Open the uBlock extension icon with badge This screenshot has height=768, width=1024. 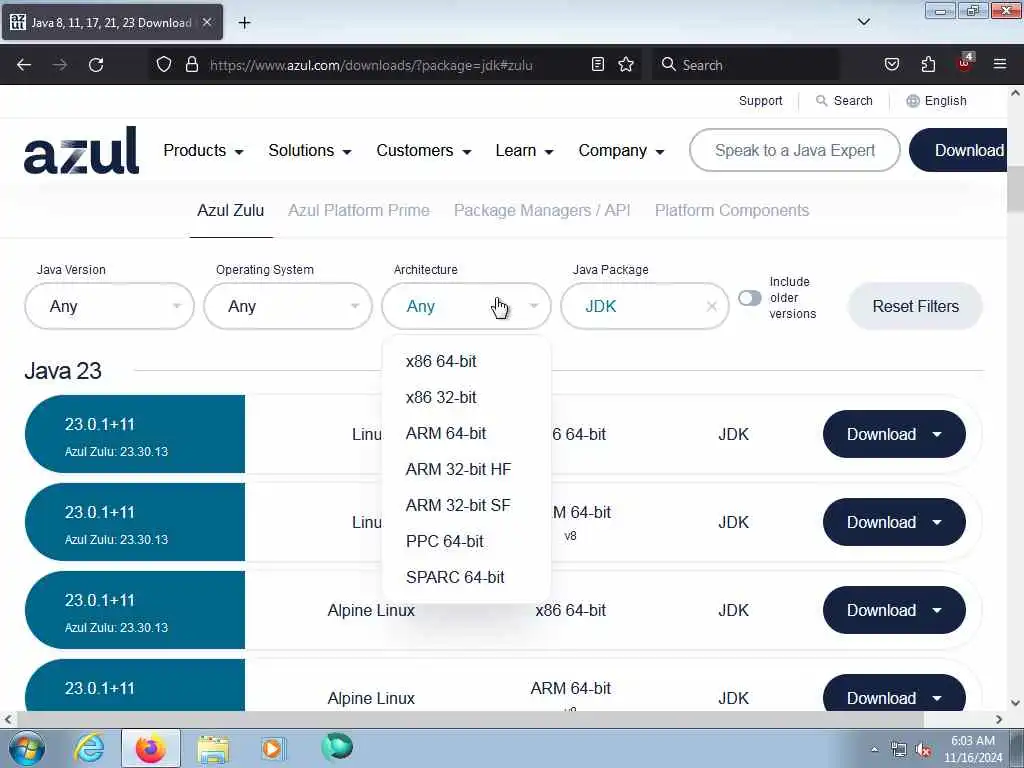pyautogui.click(x=965, y=63)
